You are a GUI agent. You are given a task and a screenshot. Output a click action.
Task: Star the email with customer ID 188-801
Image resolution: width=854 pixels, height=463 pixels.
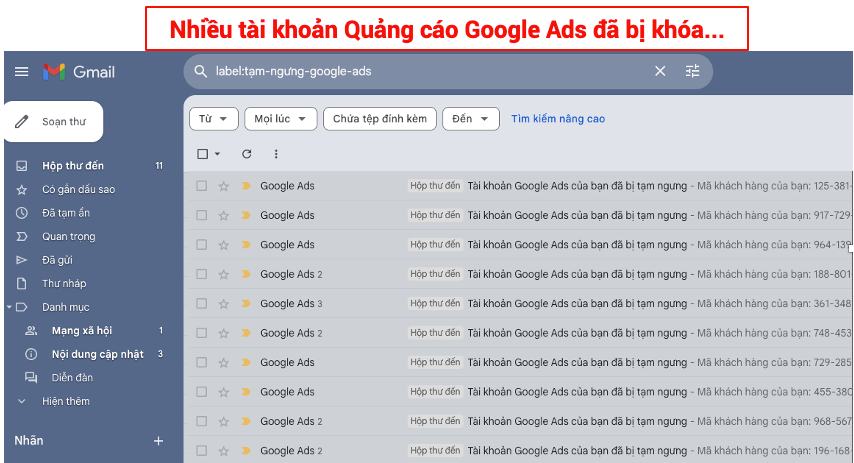[223, 275]
